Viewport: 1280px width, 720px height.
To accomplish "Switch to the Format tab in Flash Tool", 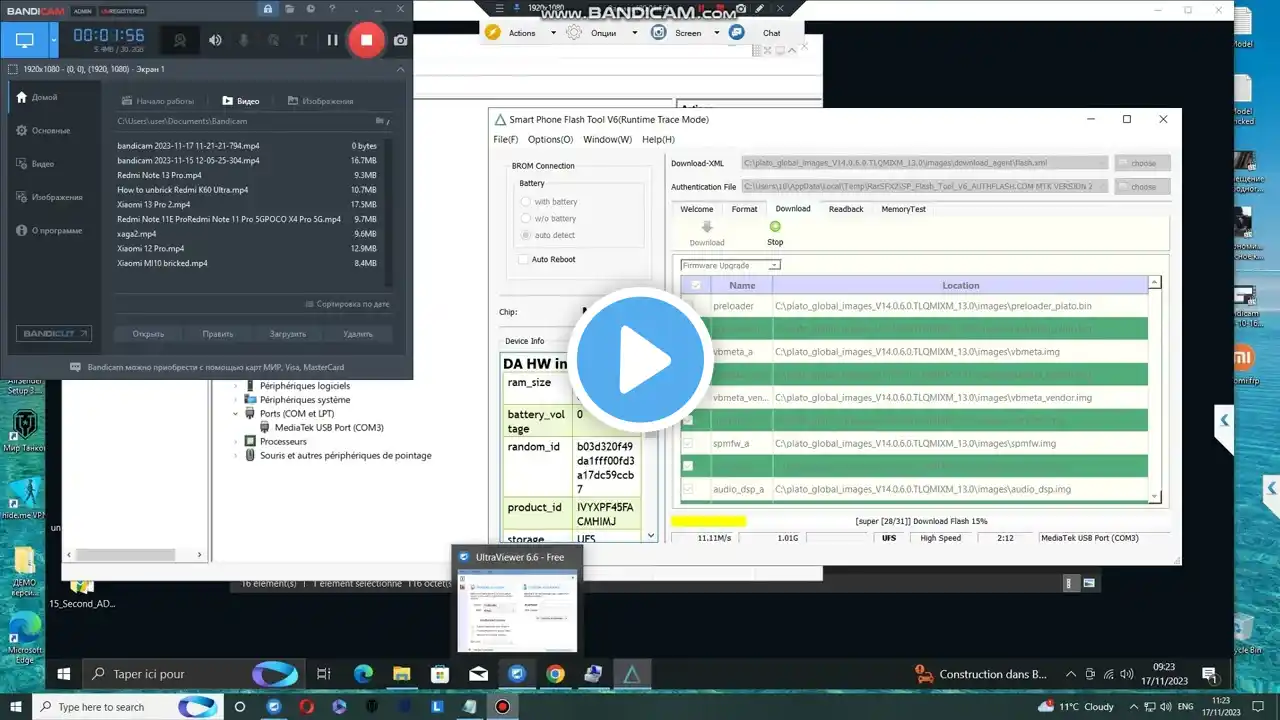I will (x=744, y=209).
